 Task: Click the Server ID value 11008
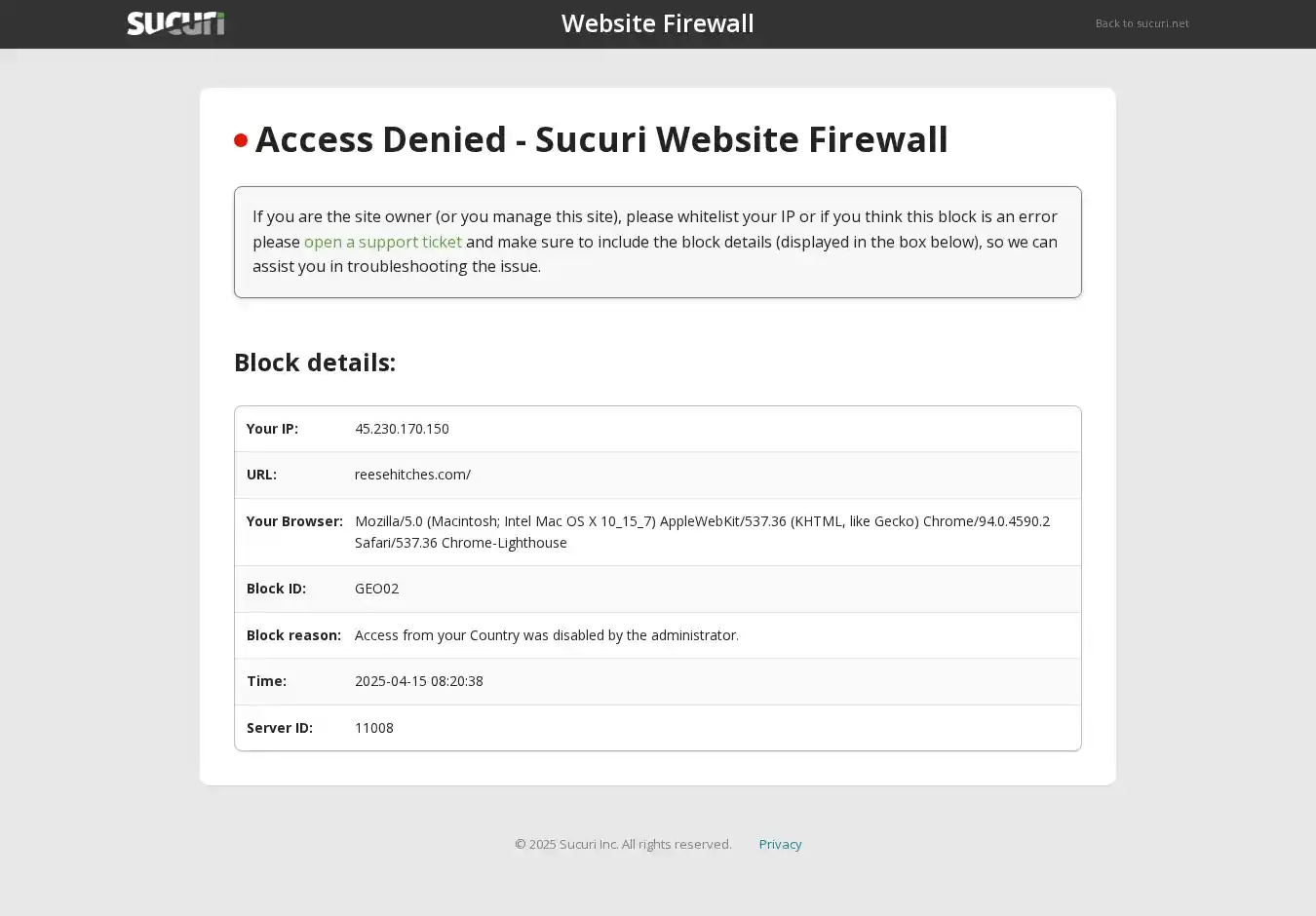[x=373, y=728]
